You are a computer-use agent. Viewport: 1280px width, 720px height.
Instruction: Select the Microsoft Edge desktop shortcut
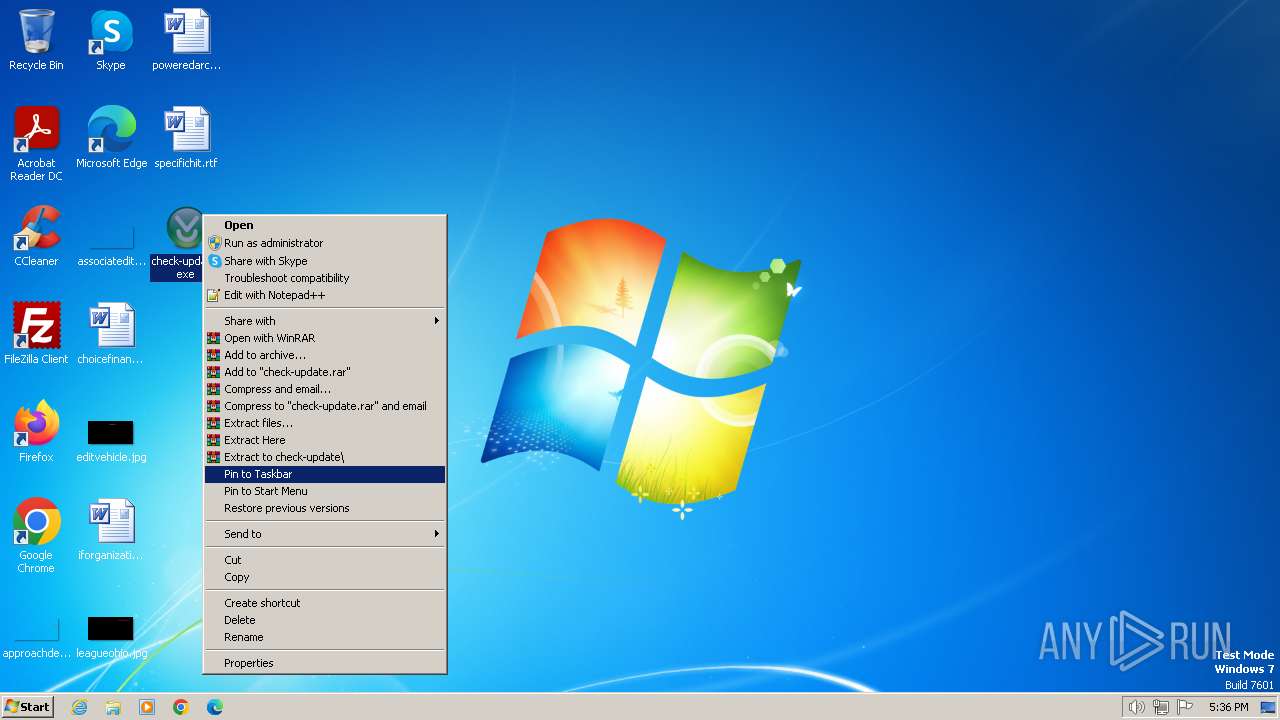click(x=111, y=138)
